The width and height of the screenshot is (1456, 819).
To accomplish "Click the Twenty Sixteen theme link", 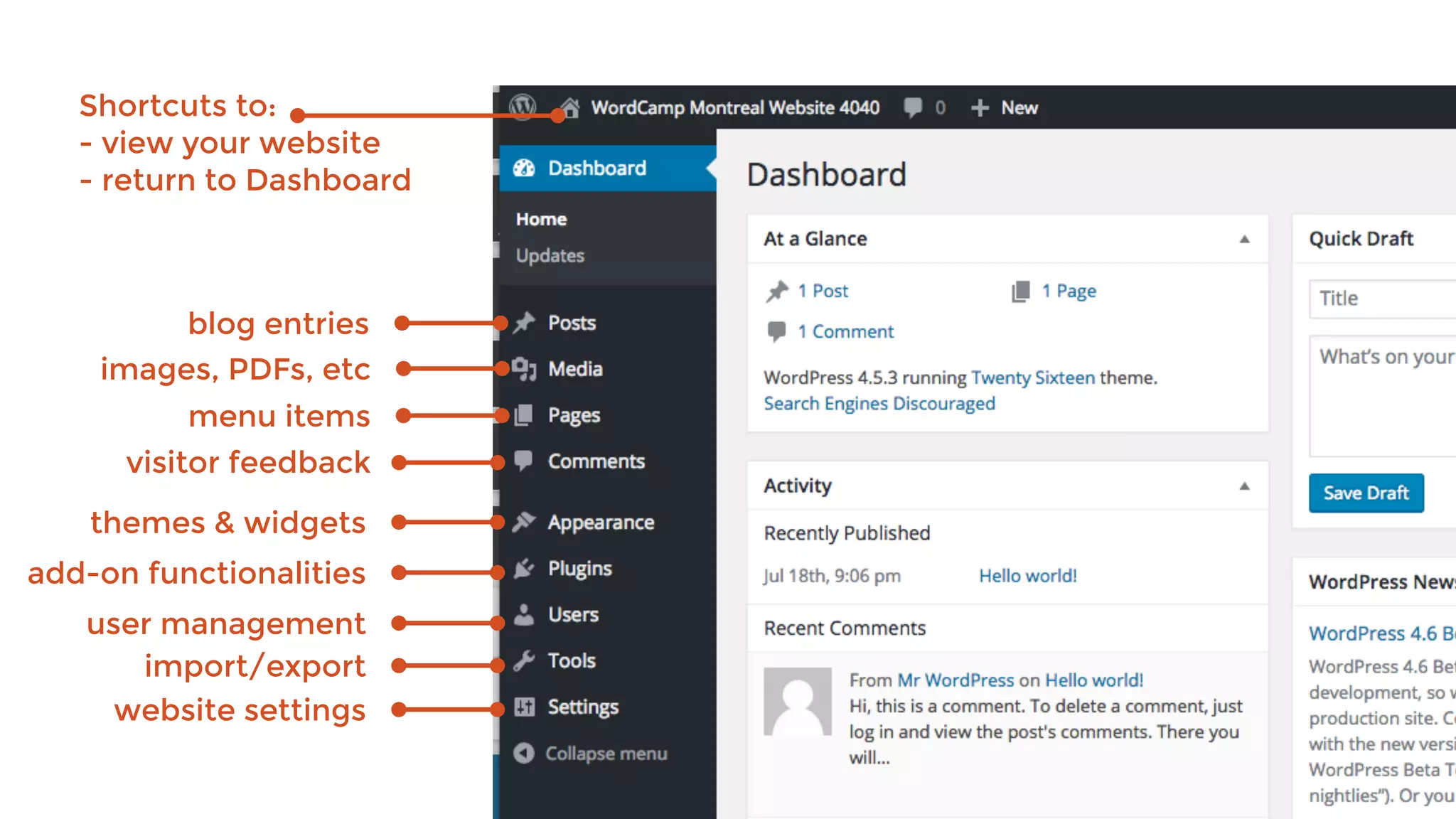I will 1033,378.
